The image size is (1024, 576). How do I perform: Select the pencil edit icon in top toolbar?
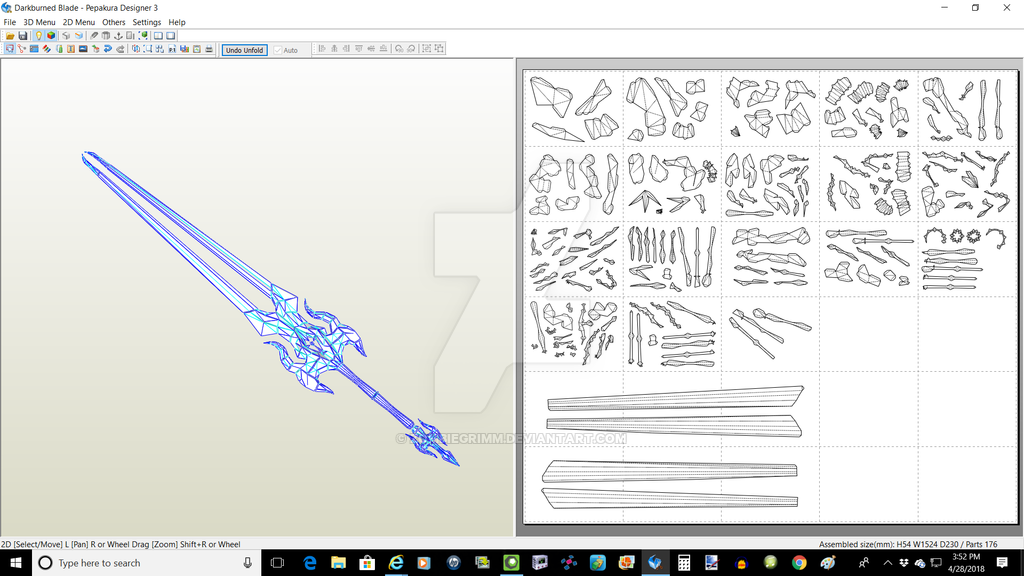[x=93, y=36]
